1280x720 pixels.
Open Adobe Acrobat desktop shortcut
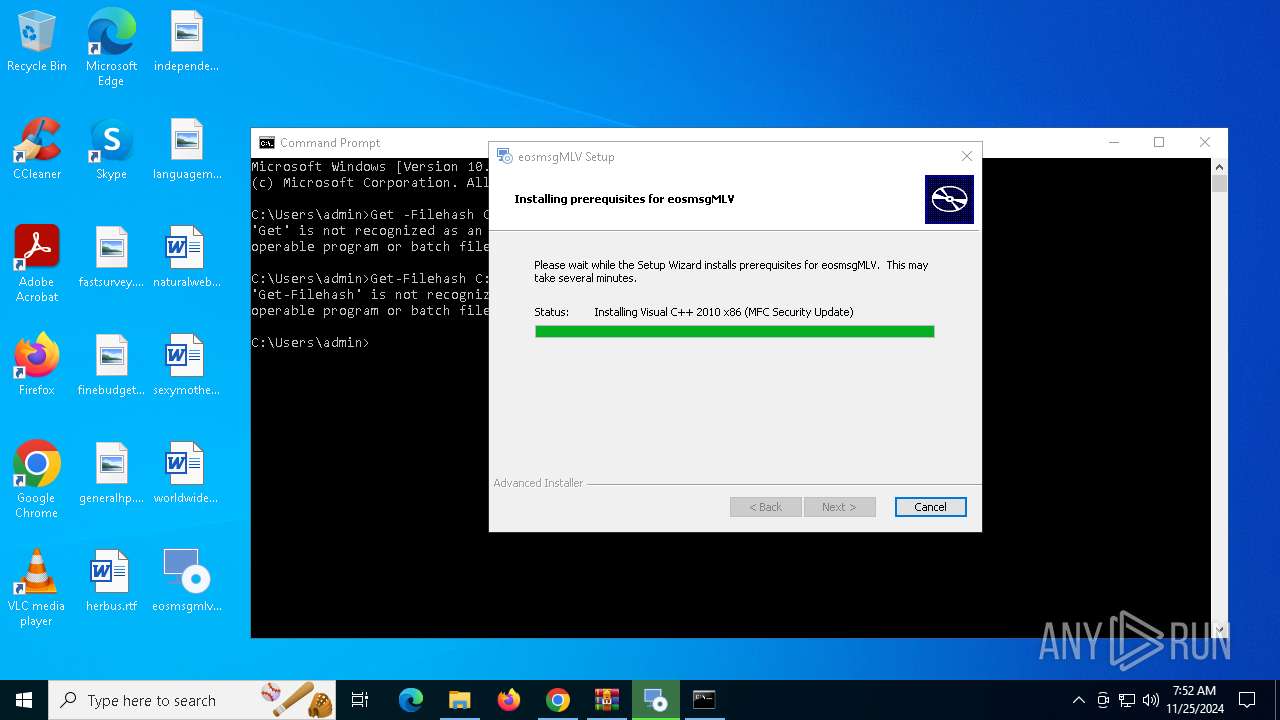(x=37, y=264)
